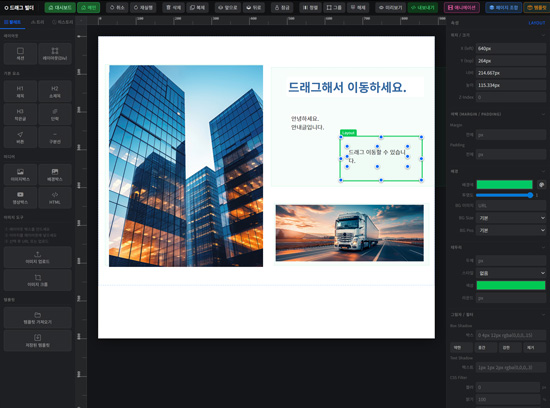550x408 pixels.
Task: Open 미리보기 preview with eye icon
Action: click(390, 7)
